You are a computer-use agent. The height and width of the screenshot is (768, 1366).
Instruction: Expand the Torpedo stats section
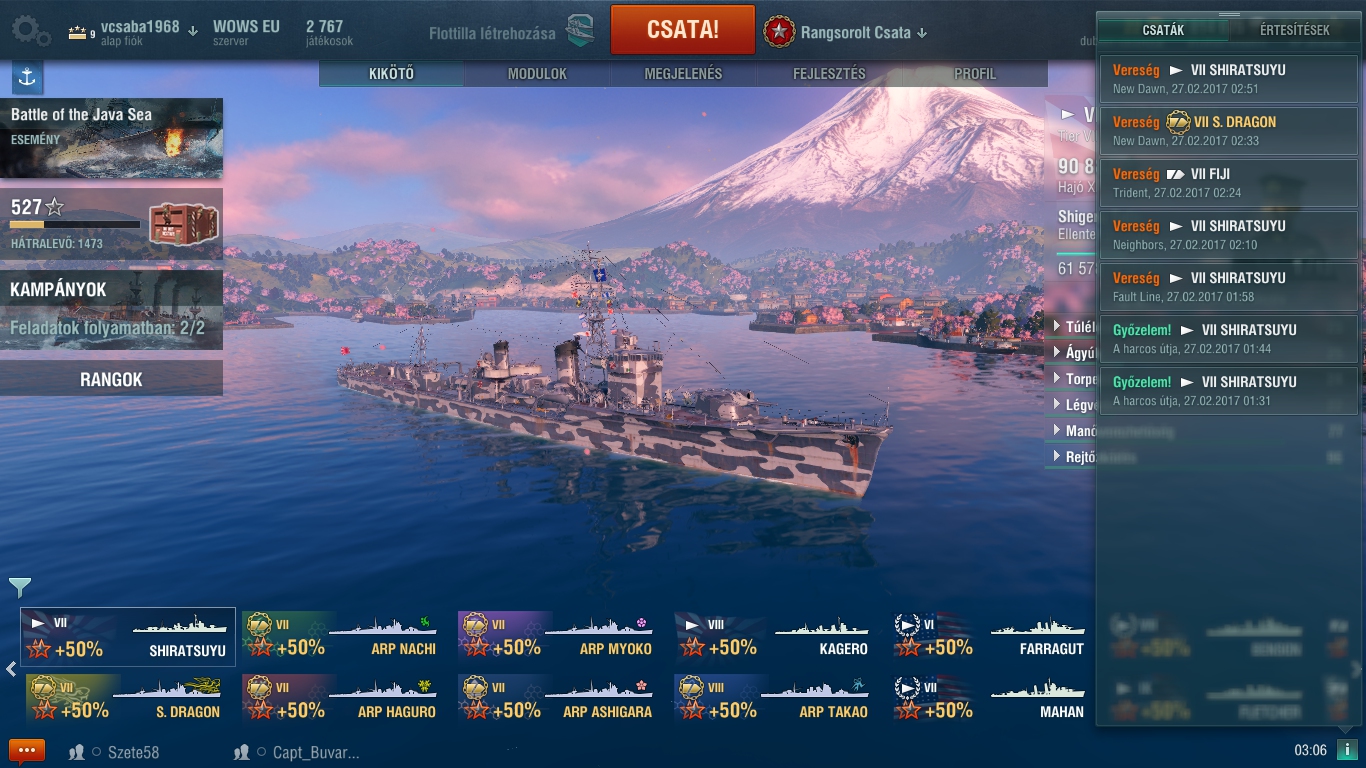pyautogui.click(x=1074, y=379)
